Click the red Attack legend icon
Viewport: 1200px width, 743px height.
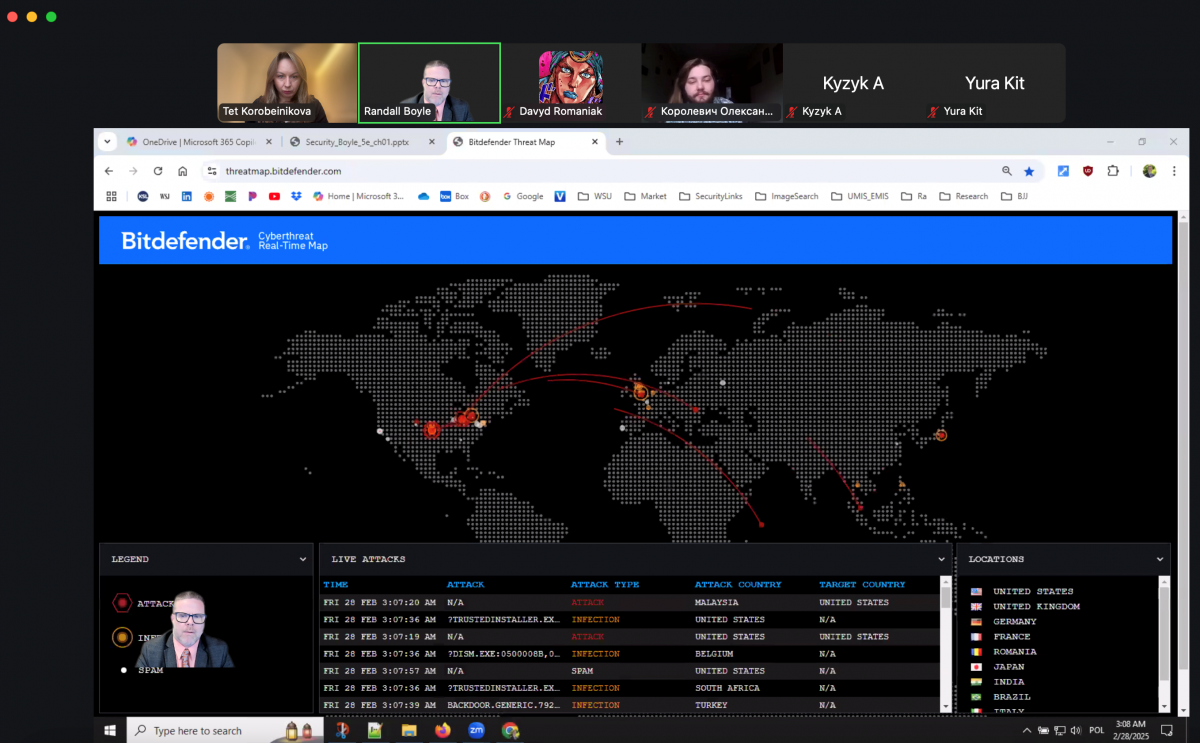[x=122, y=603]
